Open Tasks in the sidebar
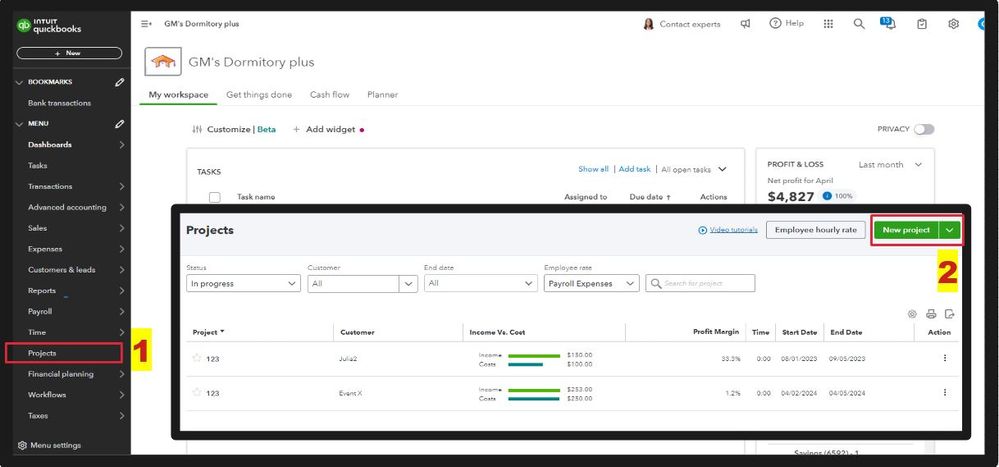Screen dimensions: 999x467 tap(38, 165)
